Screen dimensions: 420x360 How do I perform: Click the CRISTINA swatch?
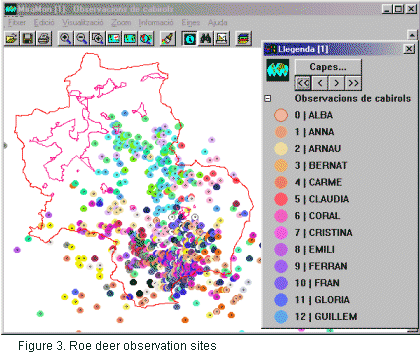click(x=281, y=233)
